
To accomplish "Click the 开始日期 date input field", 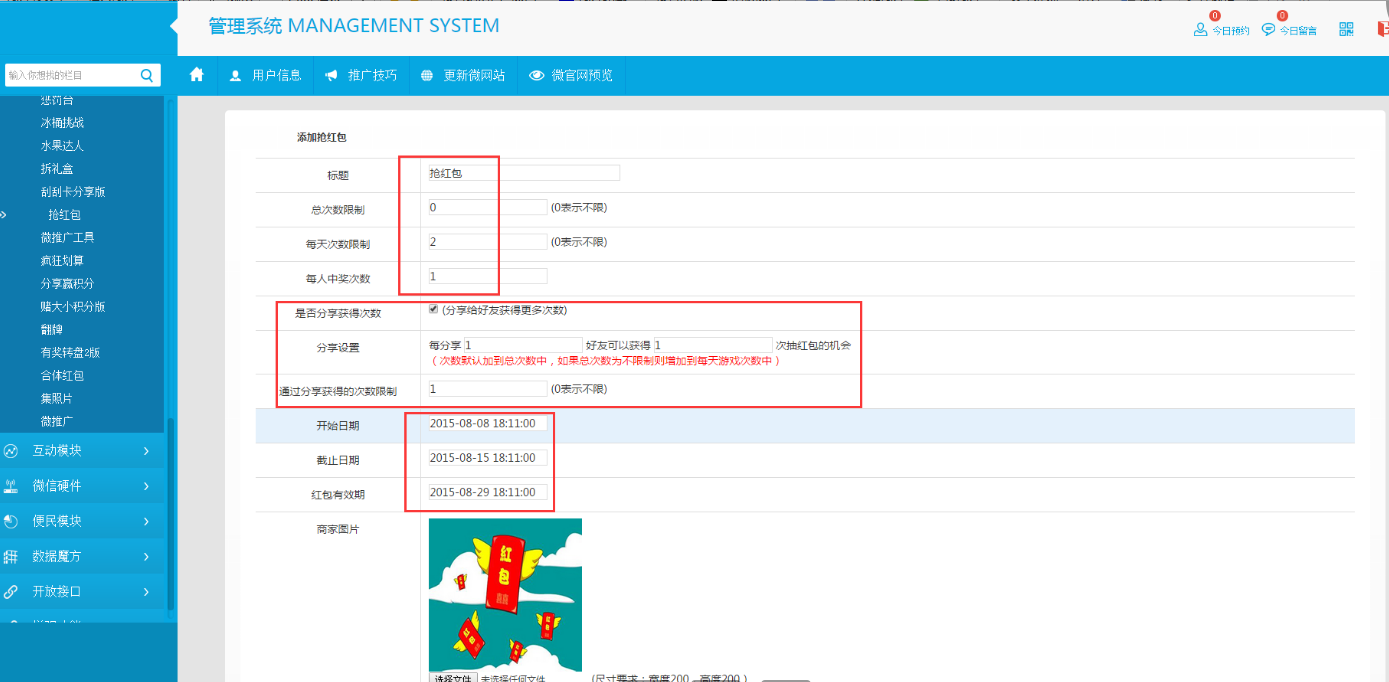I will tap(487, 424).
